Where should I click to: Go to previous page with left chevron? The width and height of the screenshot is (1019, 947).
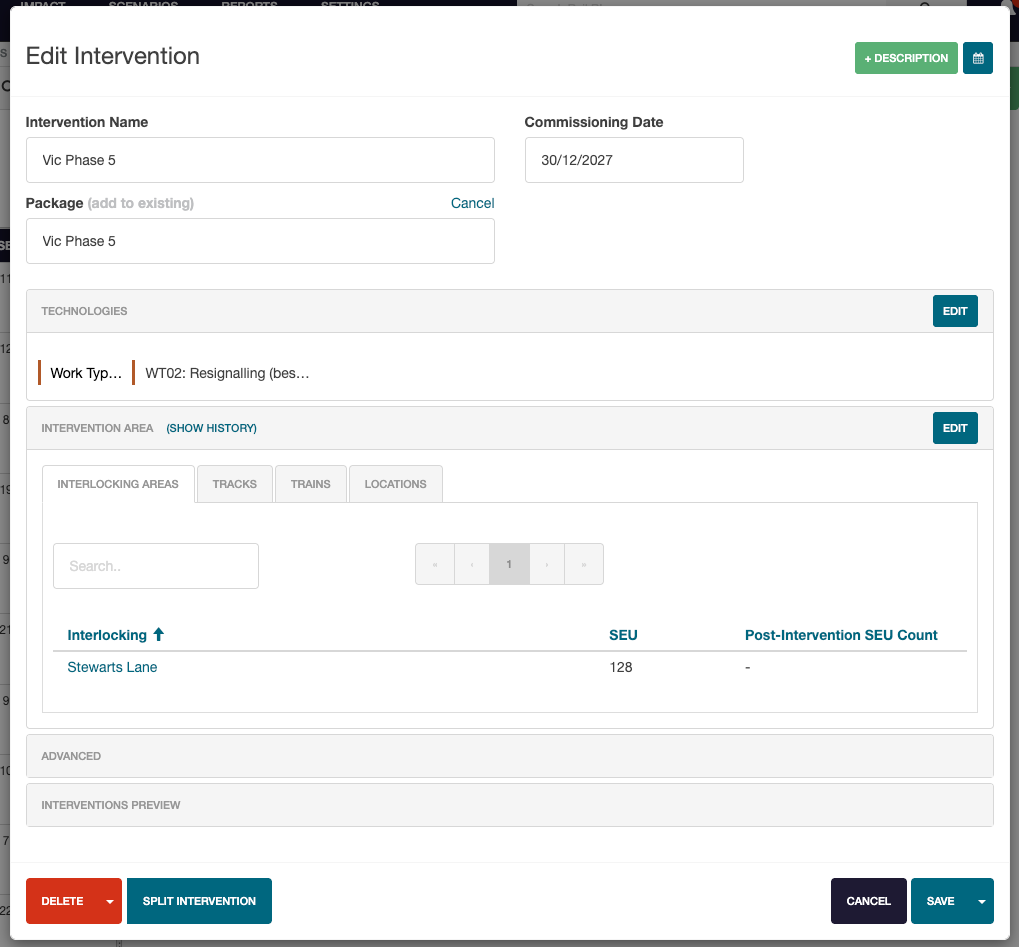(471, 564)
